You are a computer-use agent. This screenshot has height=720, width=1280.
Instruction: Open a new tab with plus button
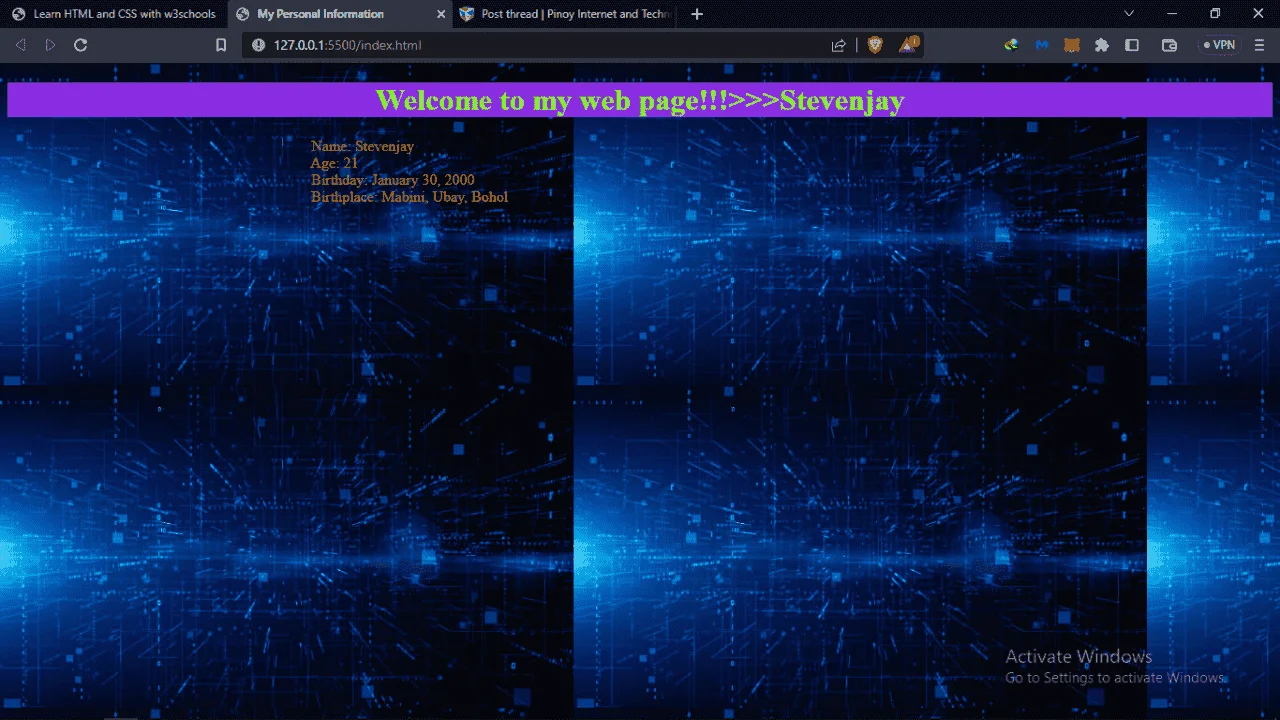697,14
